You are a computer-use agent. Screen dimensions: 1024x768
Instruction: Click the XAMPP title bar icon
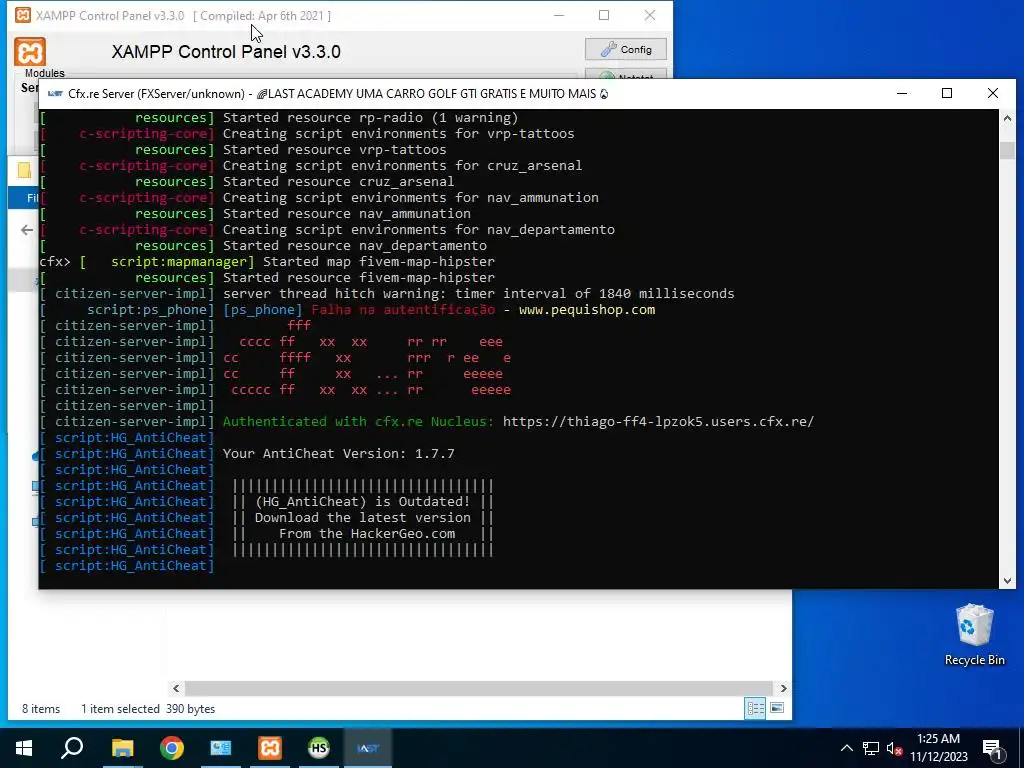click(23, 15)
